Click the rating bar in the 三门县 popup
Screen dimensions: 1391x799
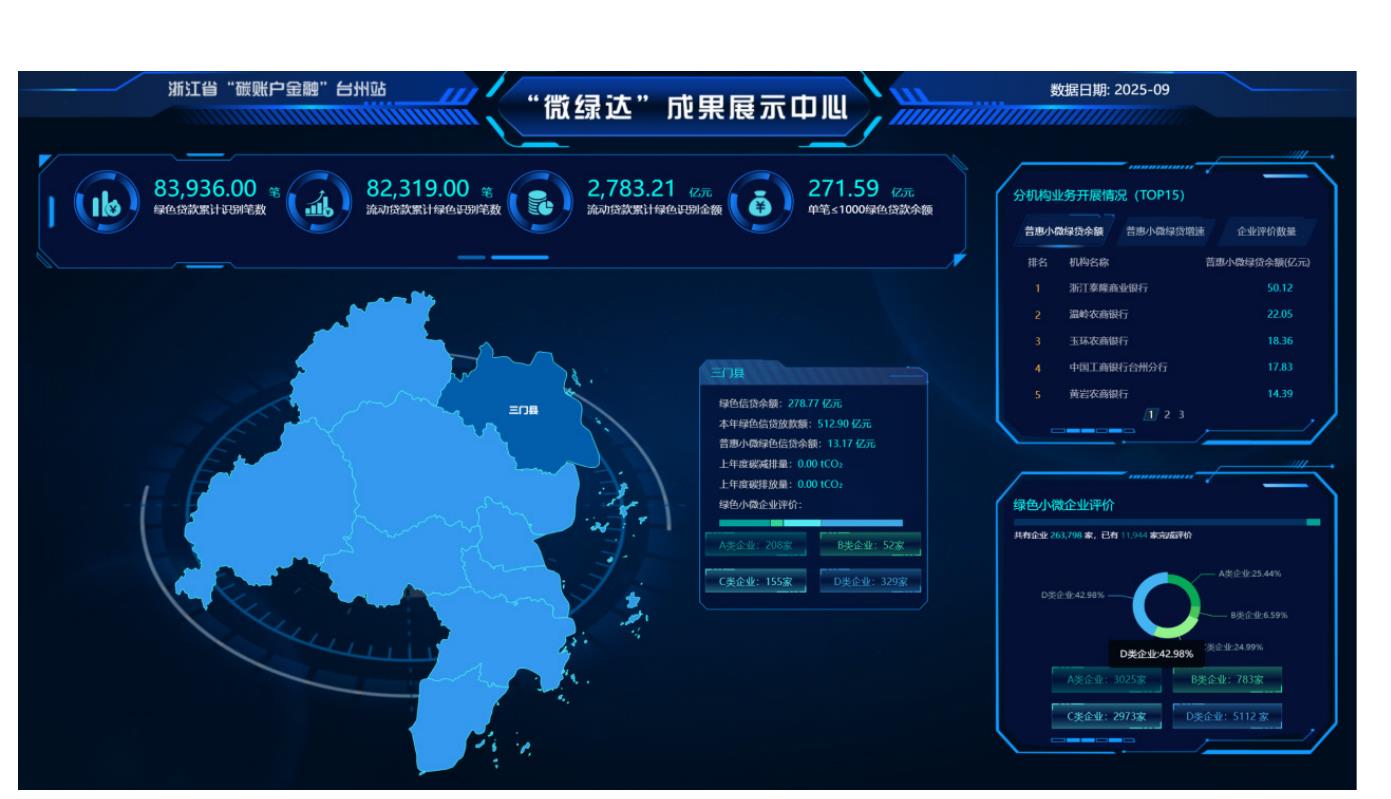point(811,523)
